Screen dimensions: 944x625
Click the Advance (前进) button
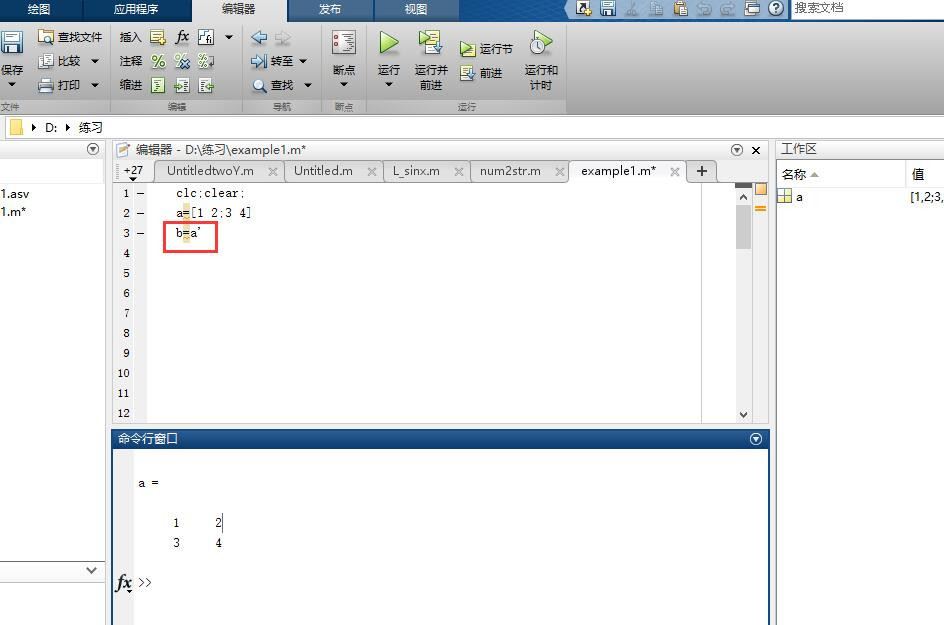pos(481,73)
